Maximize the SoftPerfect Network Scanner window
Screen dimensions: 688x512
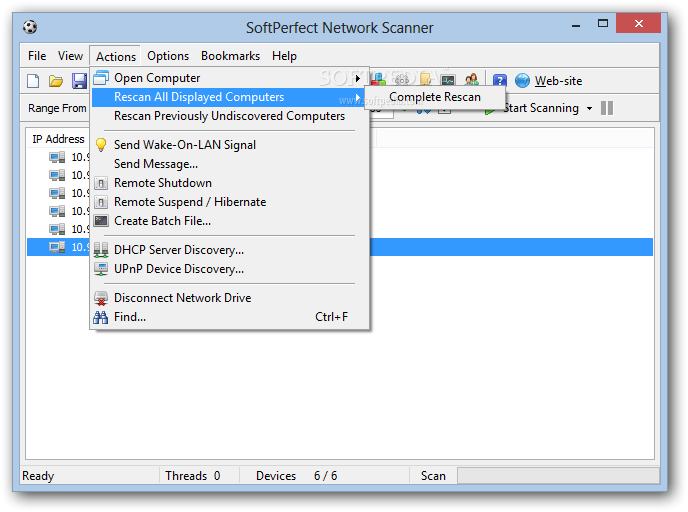click(603, 23)
